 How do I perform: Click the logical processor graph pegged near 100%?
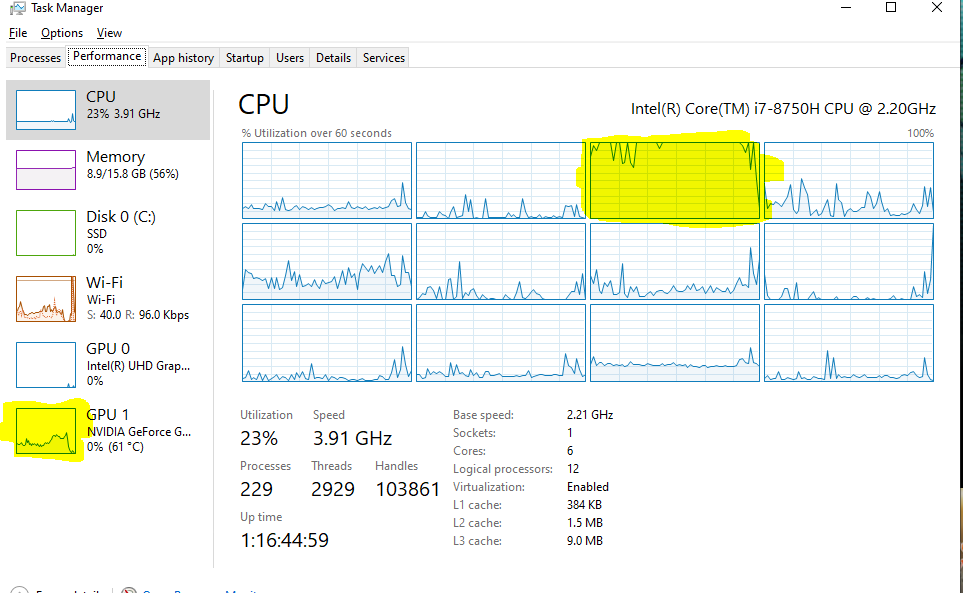pos(675,180)
